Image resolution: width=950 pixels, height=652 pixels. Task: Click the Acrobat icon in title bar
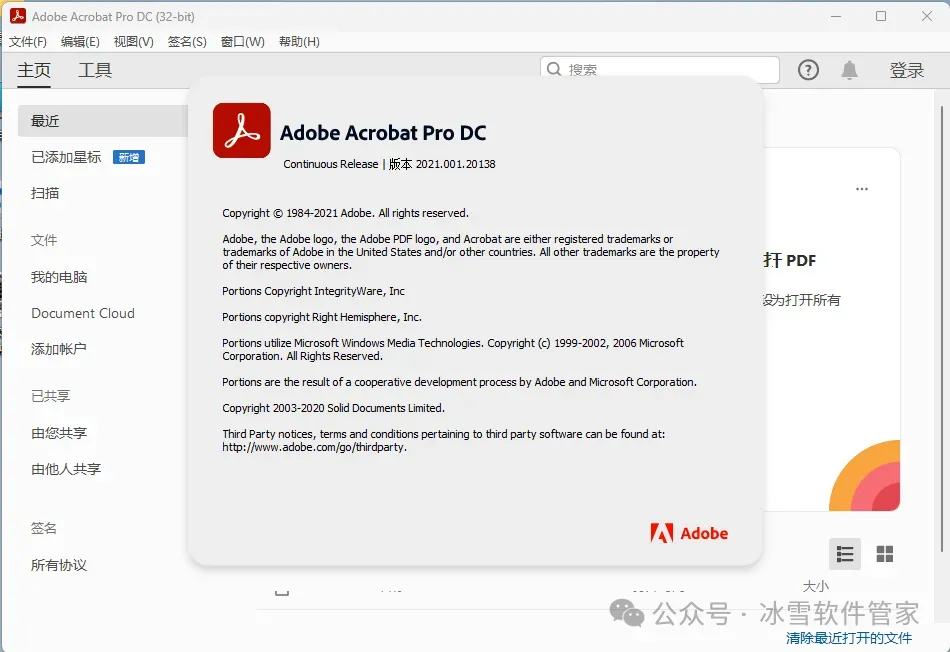click(x=18, y=16)
